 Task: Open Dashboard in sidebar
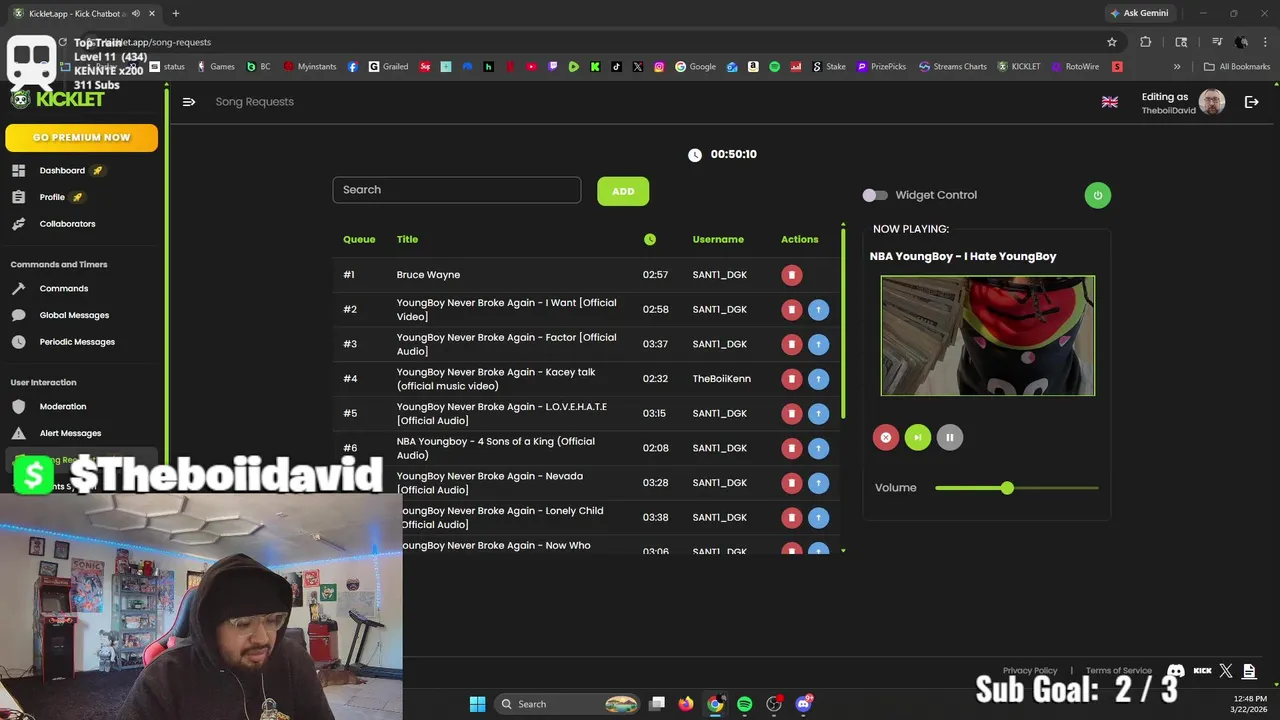click(x=62, y=171)
